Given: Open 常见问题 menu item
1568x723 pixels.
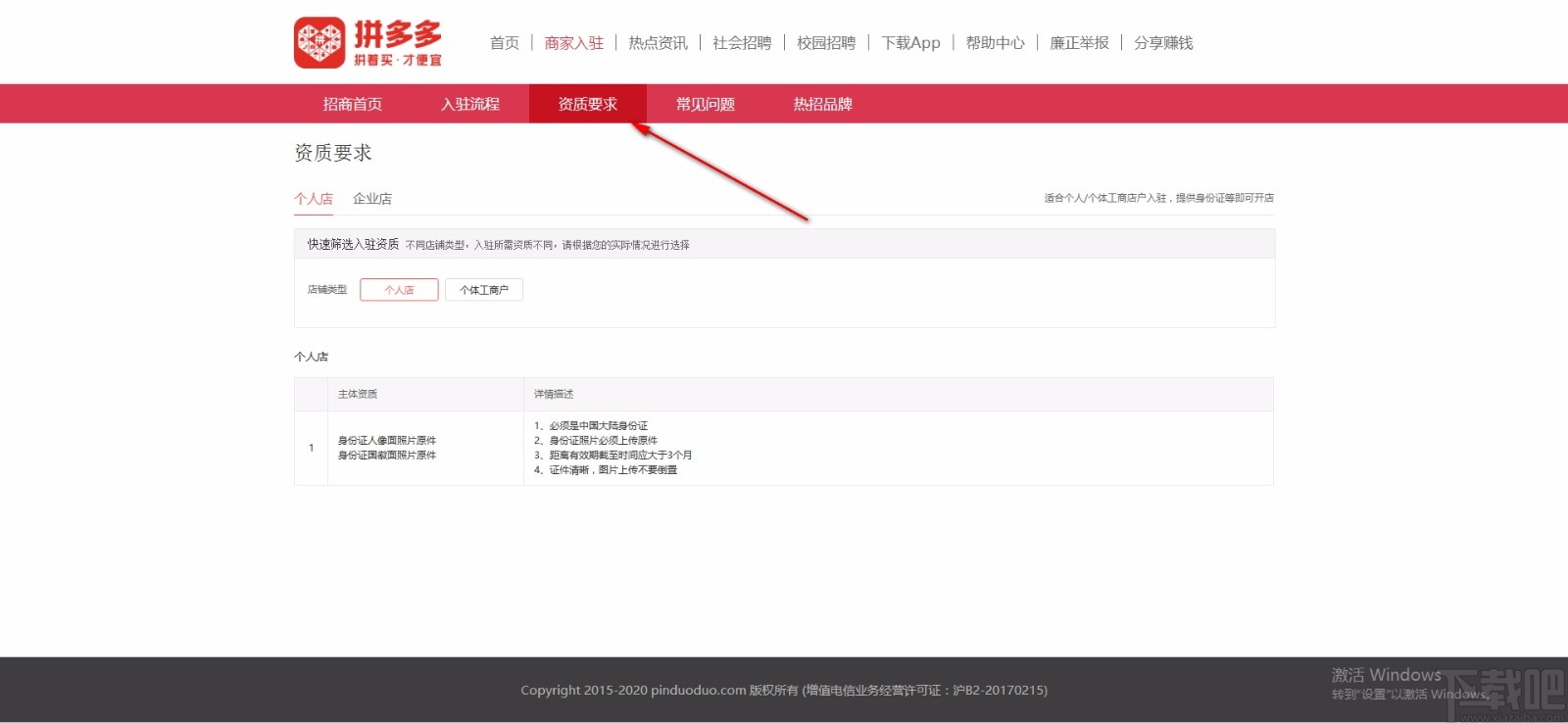Looking at the screenshot, I should (706, 104).
